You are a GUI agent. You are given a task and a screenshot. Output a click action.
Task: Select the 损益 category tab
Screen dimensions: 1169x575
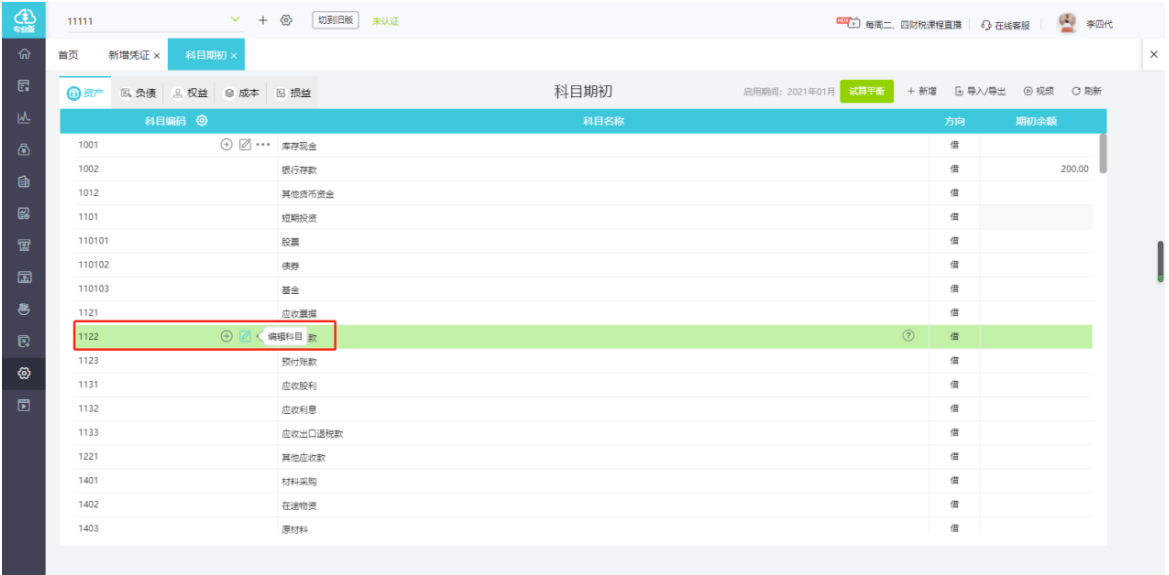(x=293, y=93)
